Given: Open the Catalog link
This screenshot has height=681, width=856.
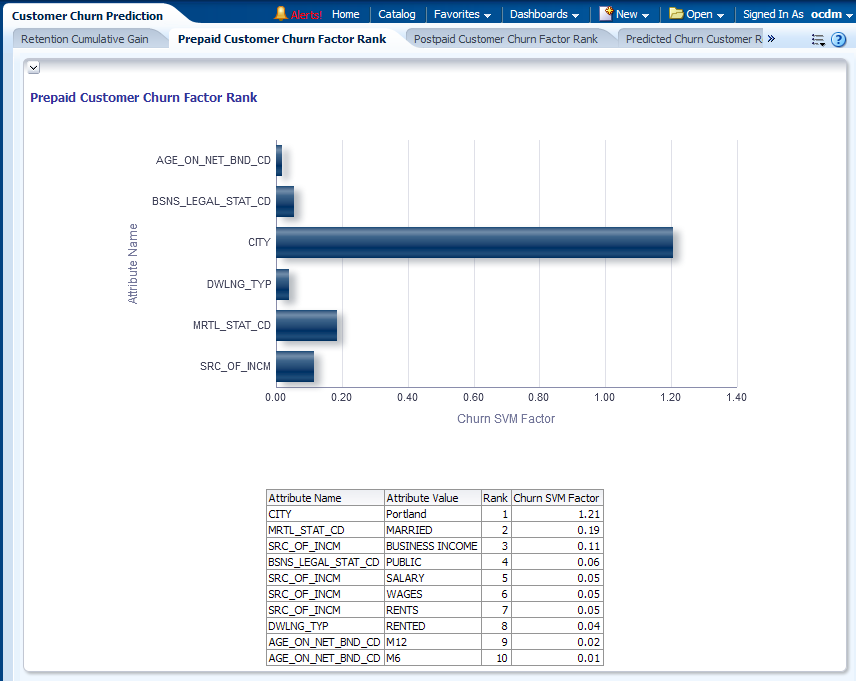Looking at the screenshot, I should coord(397,14).
